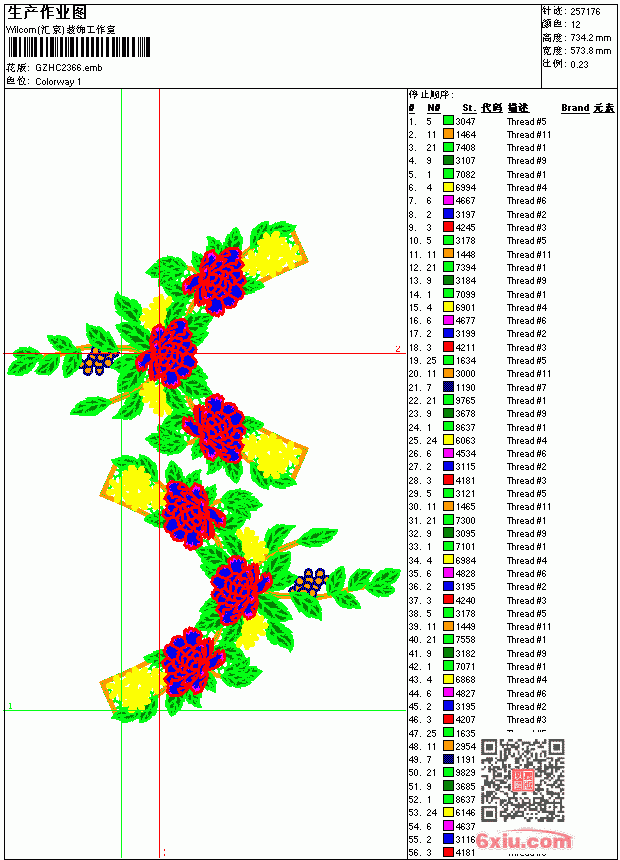Click the barcode under the Wilcom header
The image size is (620, 860).
click(78, 47)
